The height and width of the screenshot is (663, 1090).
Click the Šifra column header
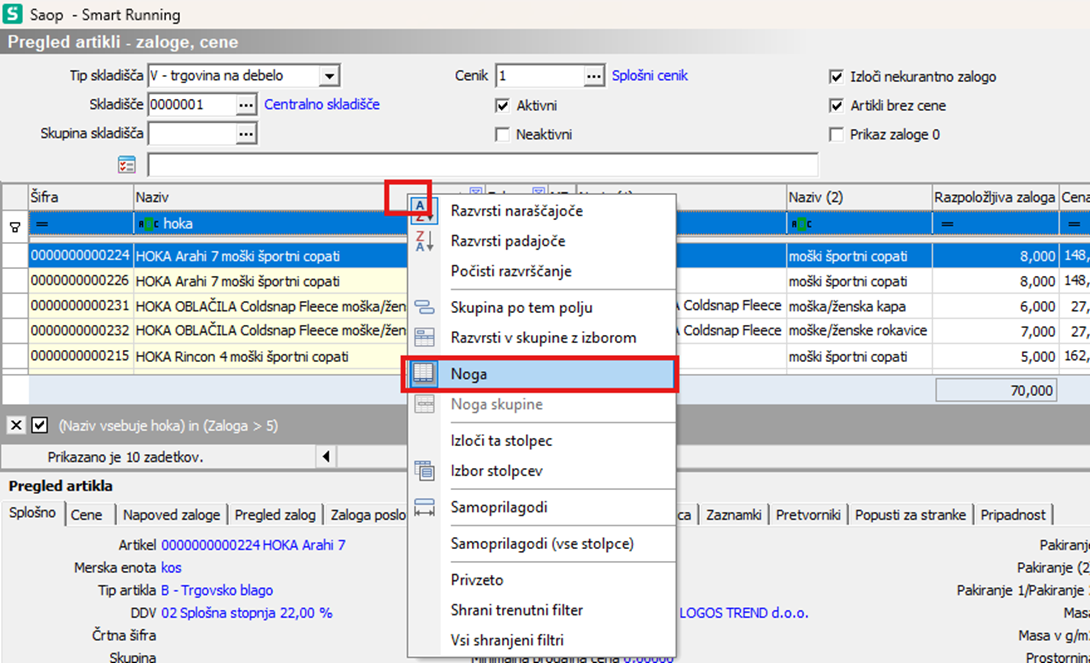pos(81,197)
